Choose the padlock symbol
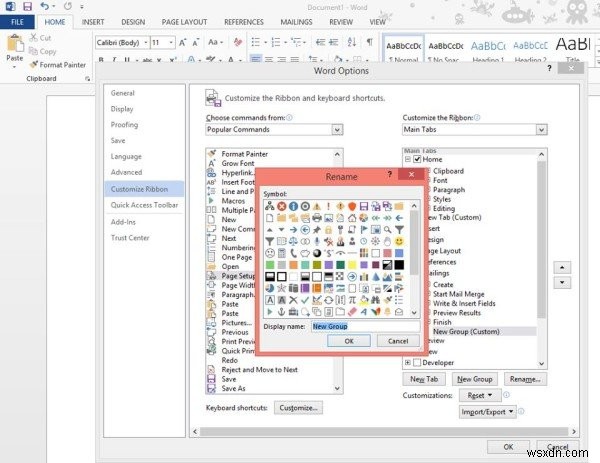This screenshot has width=600, height=463. [328, 230]
